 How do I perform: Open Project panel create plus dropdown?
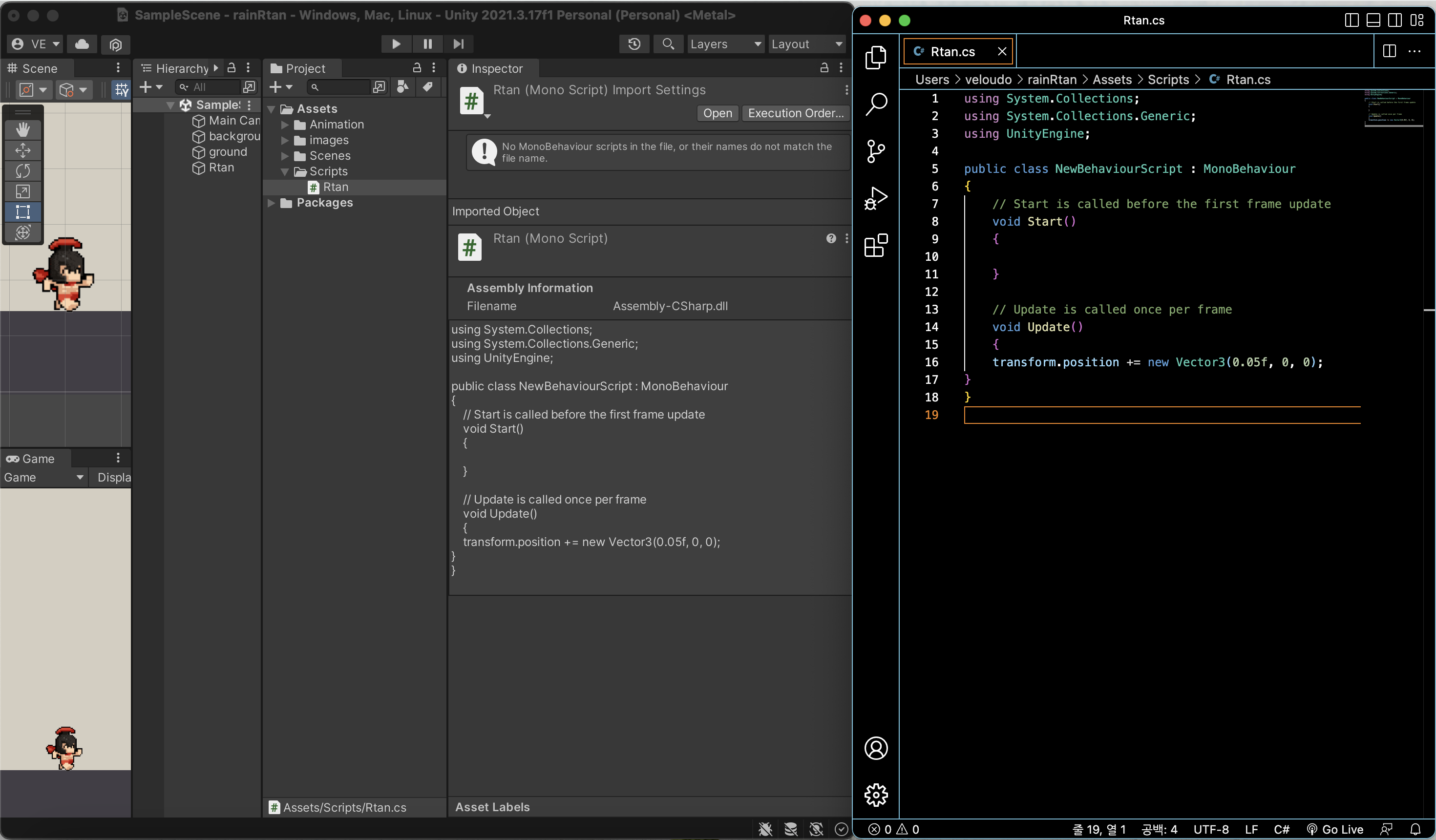(280, 86)
